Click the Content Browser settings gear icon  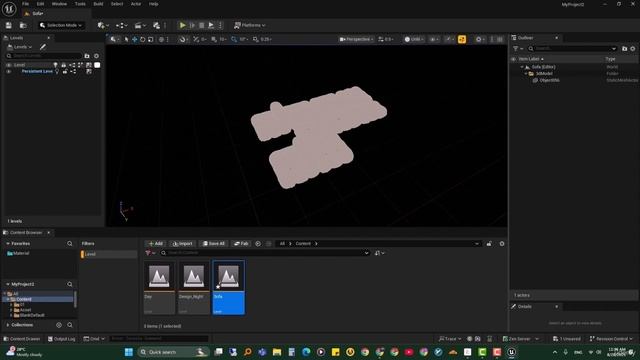[x=502, y=244]
